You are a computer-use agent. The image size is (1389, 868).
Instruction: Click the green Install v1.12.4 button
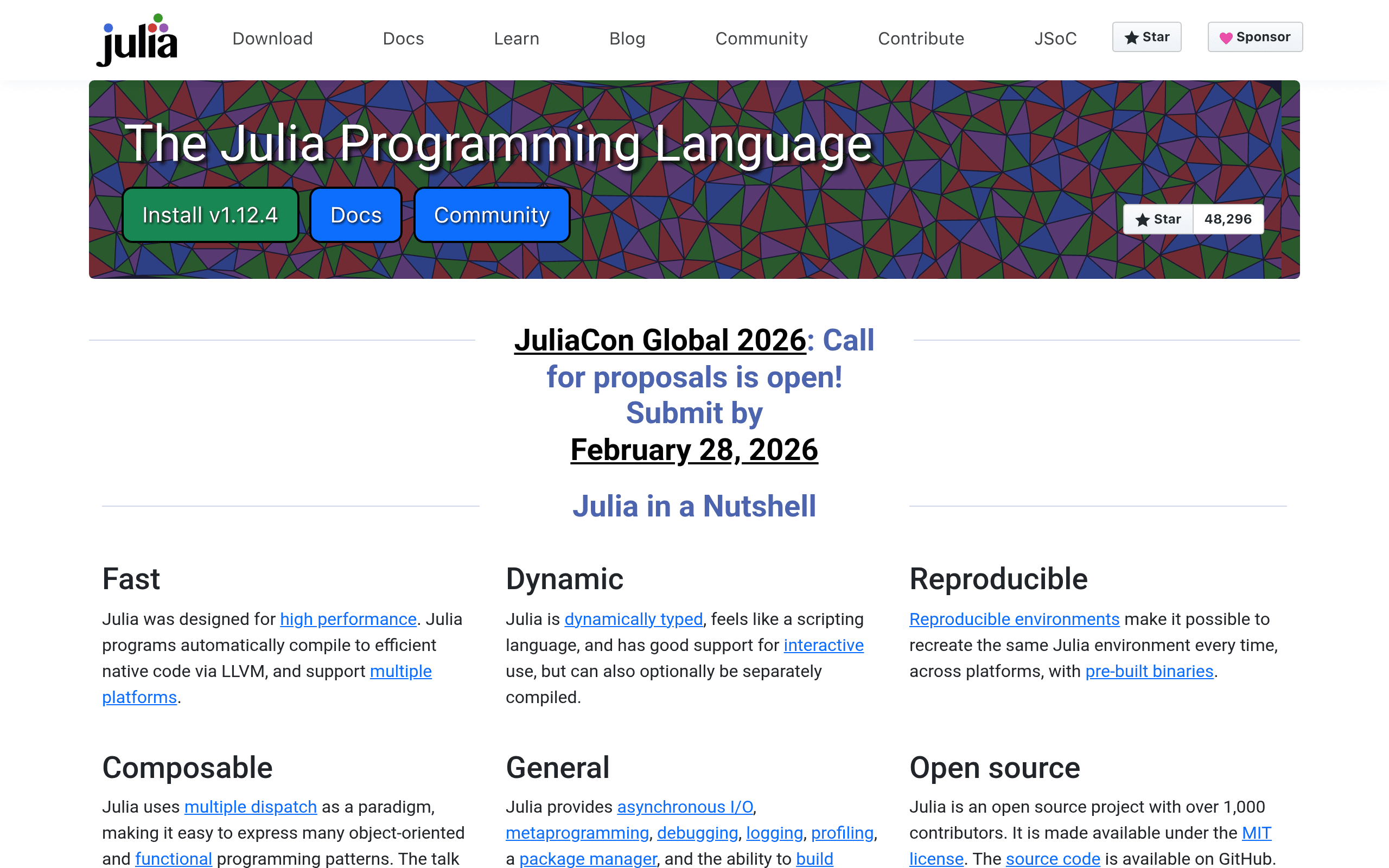tap(210, 215)
